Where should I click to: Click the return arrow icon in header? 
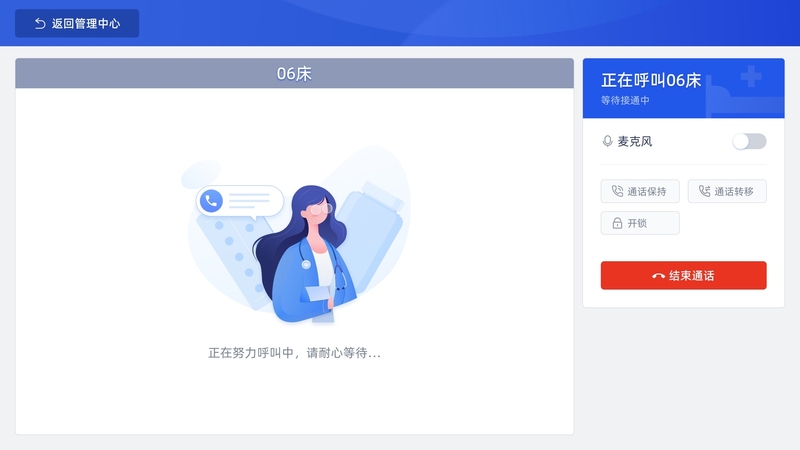(x=40, y=23)
